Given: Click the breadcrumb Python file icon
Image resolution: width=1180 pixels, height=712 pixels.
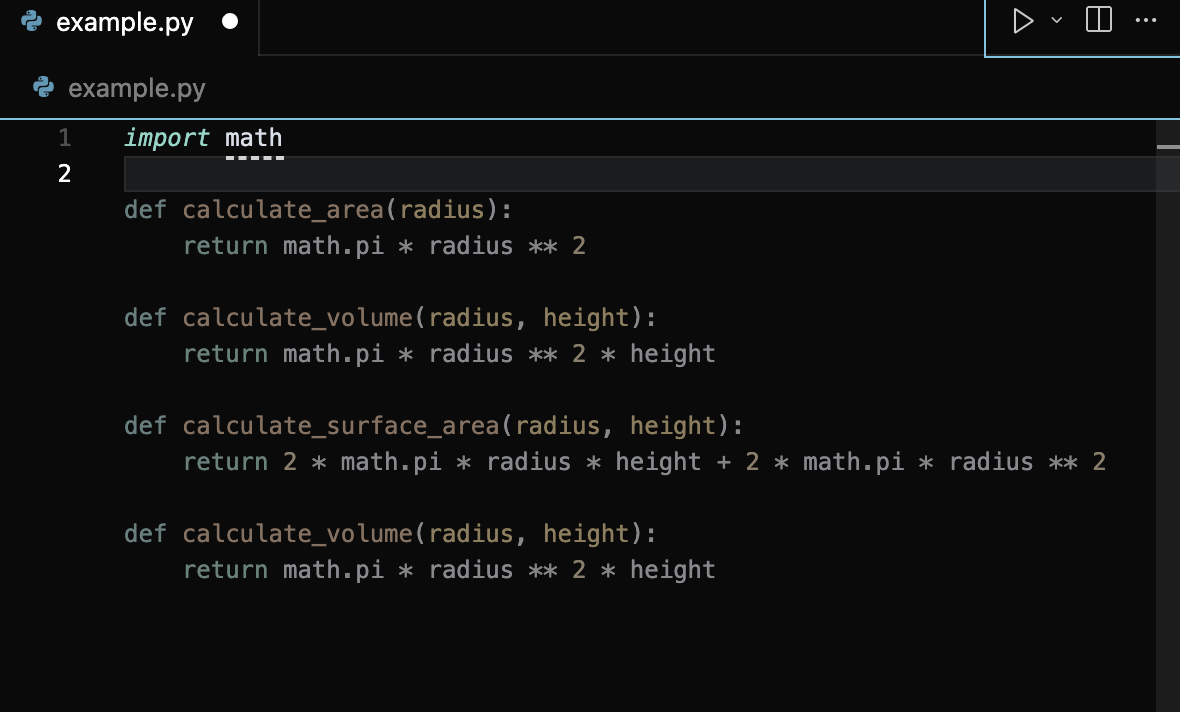Looking at the screenshot, I should pos(44,87).
